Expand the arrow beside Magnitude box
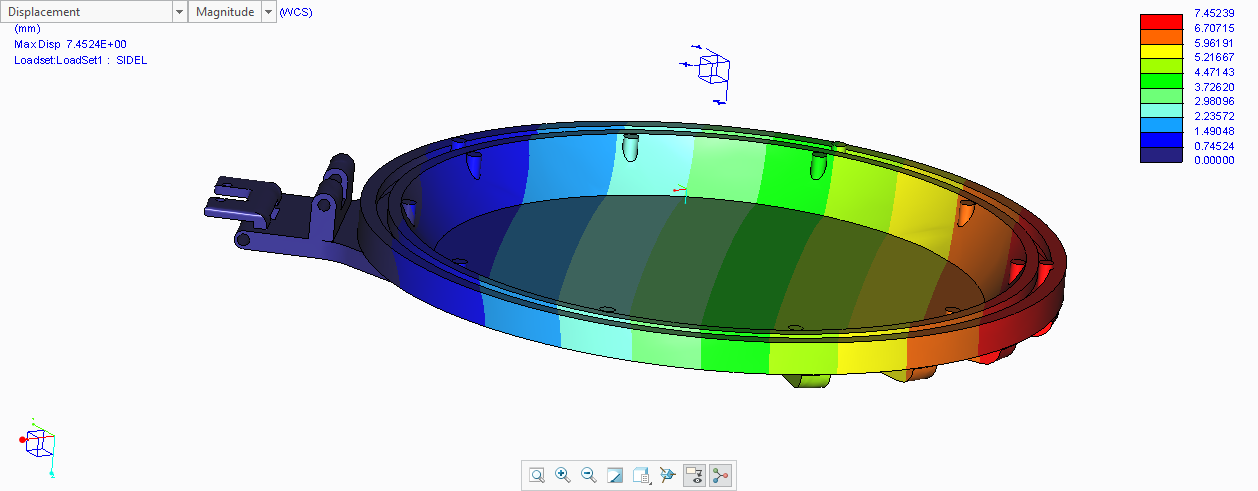This screenshot has height=491, width=1258. pyautogui.click(x=268, y=11)
